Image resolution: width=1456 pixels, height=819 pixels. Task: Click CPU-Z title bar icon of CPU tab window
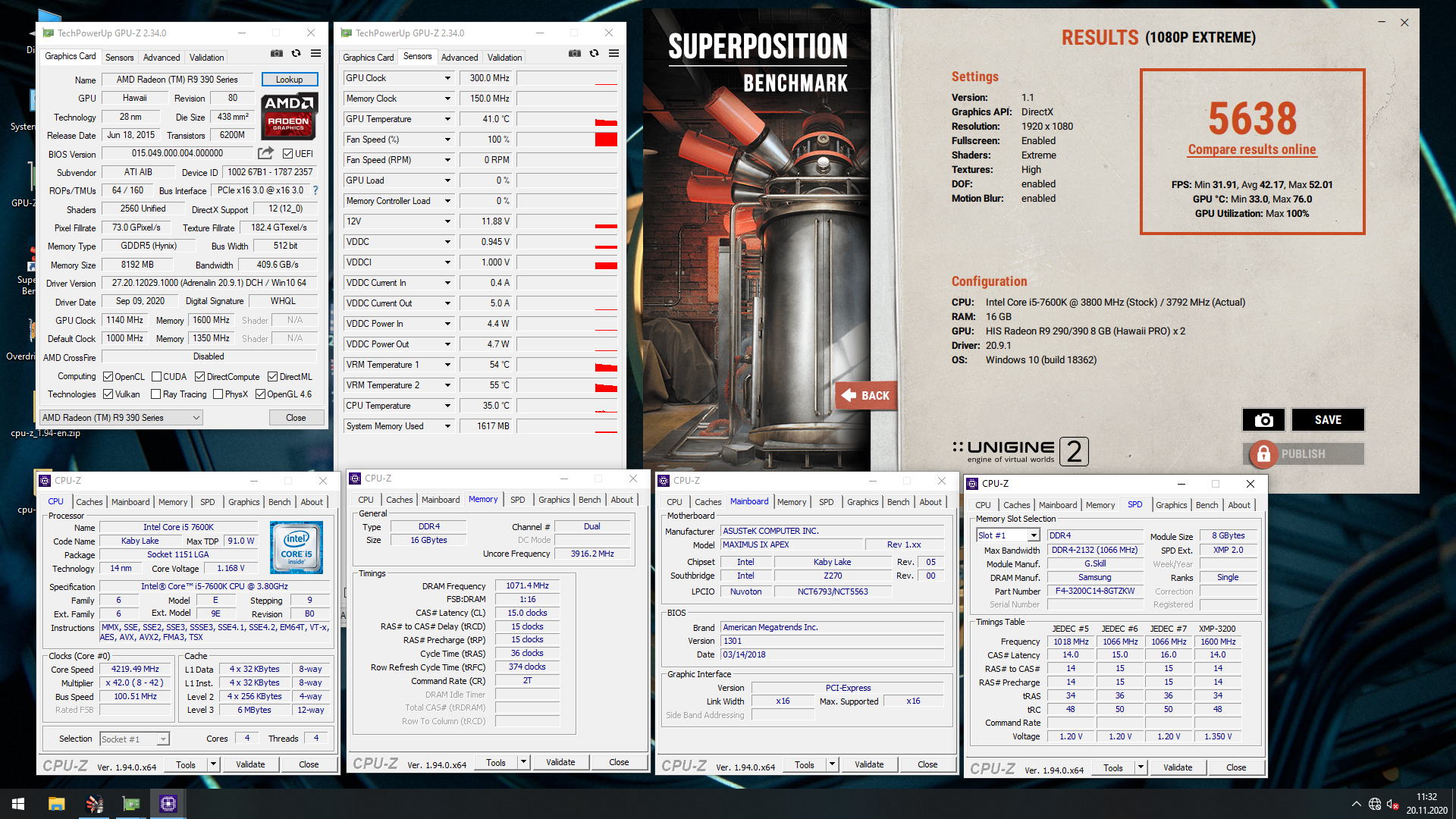coord(45,481)
